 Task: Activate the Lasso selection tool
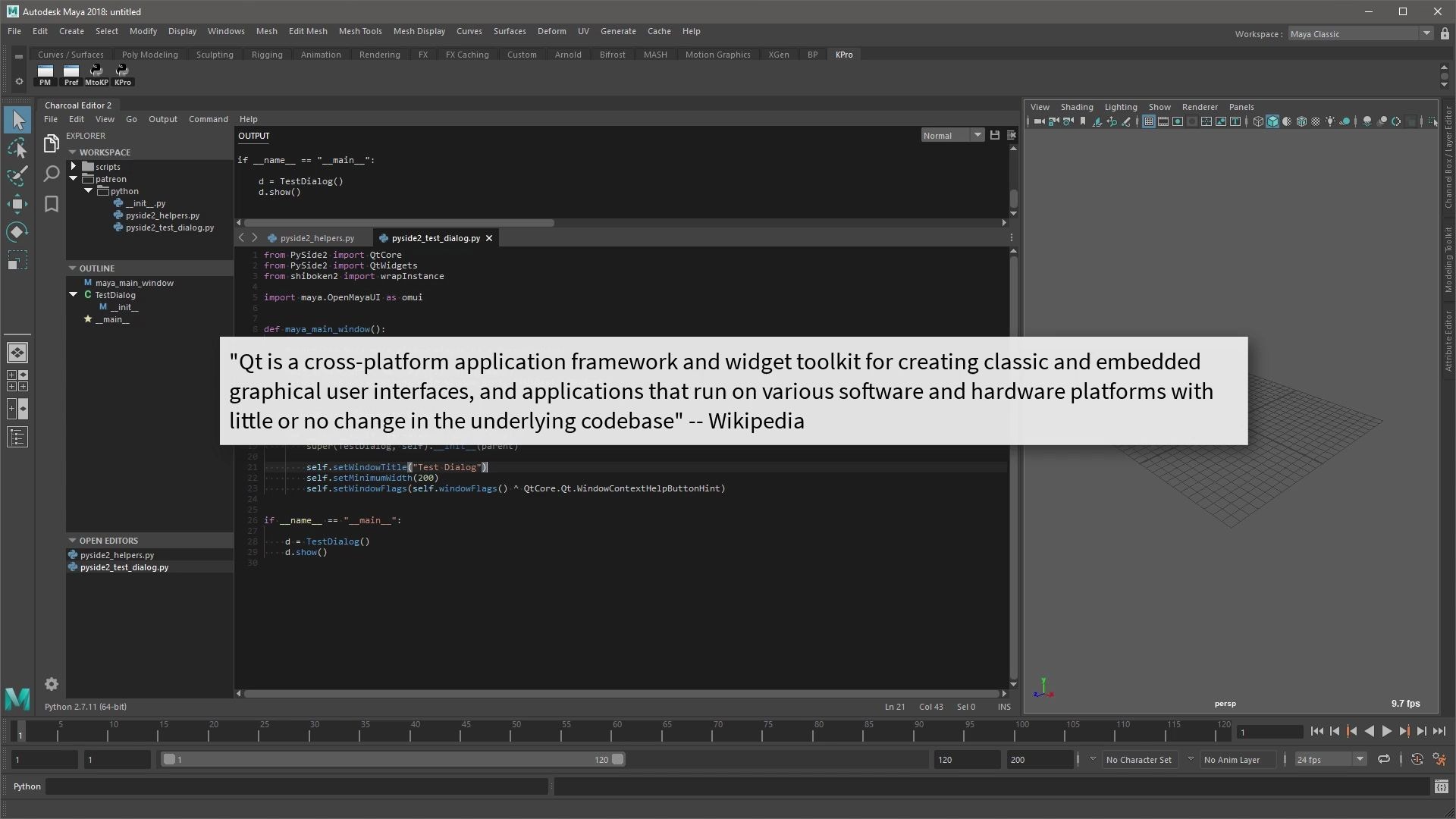coord(17,148)
